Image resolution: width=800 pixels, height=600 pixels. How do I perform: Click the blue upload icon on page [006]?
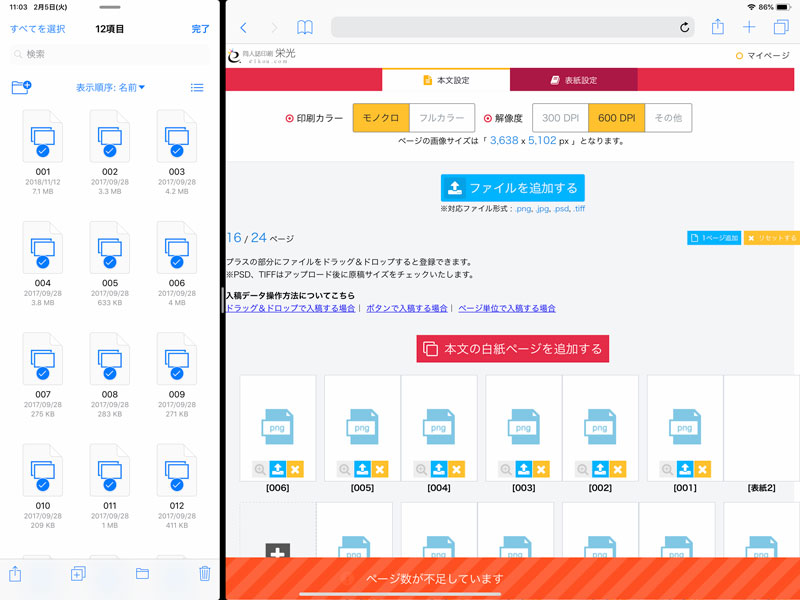(x=278, y=468)
